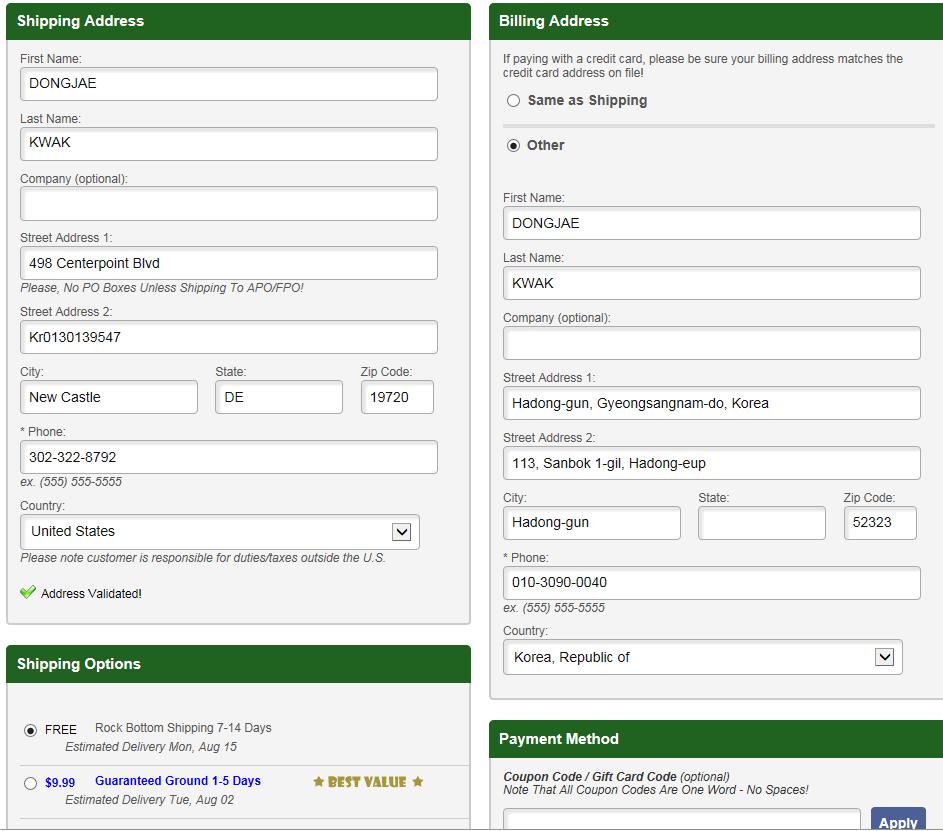Select the Other billing address option
Viewport: 943px width, 831px height.
pyautogui.click(x=514, y=145)
